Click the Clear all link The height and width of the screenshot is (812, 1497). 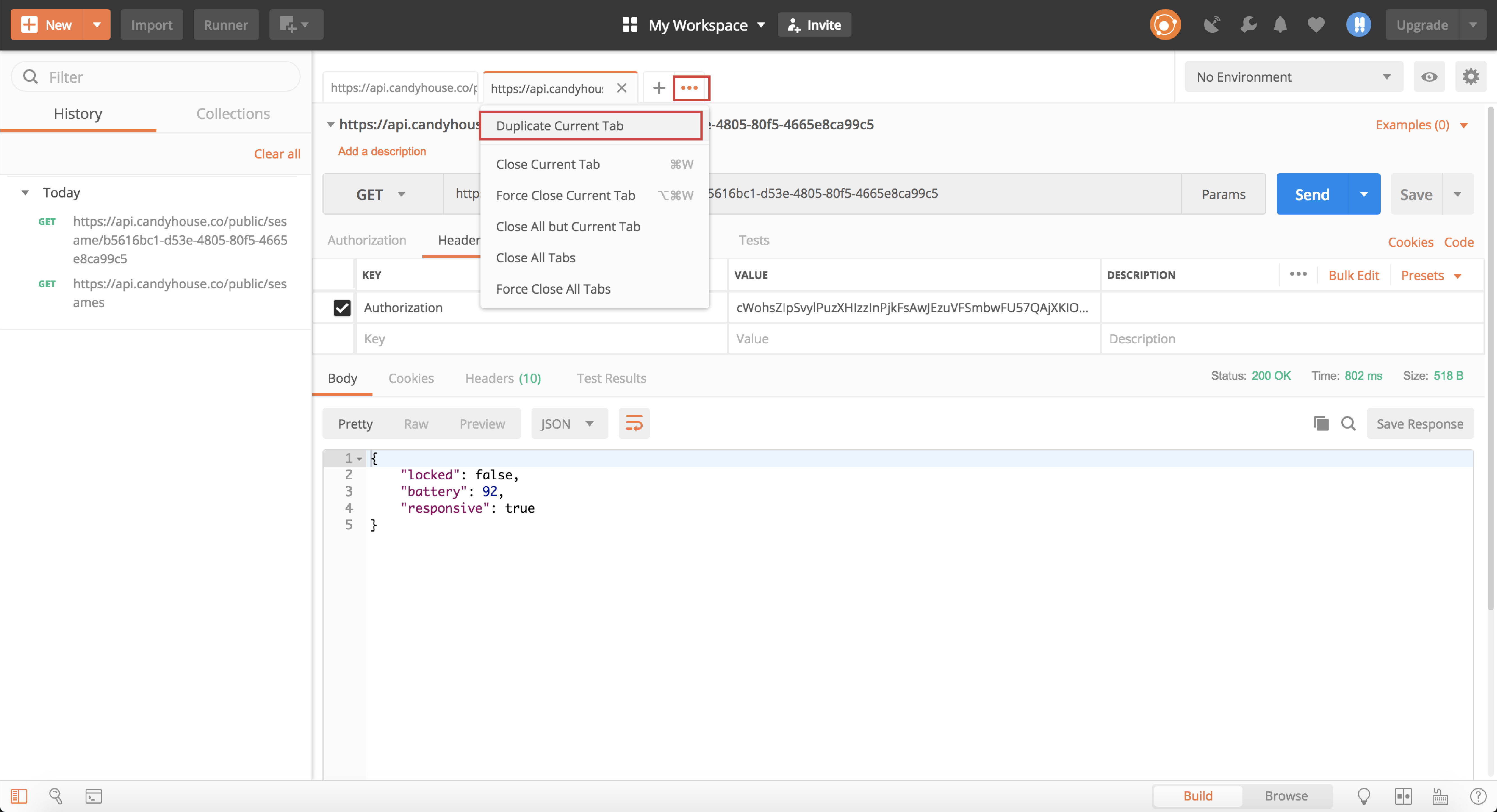point(277,154)
